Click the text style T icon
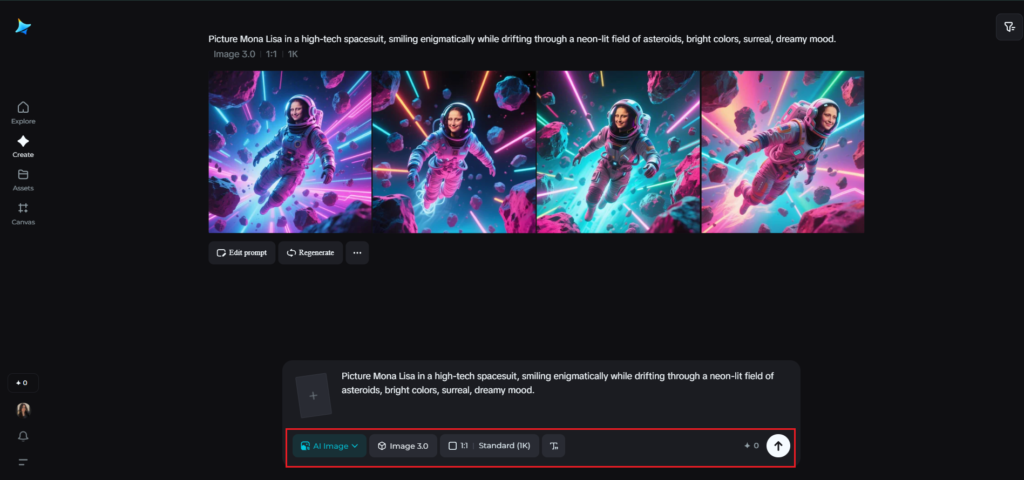 point(554,446)
